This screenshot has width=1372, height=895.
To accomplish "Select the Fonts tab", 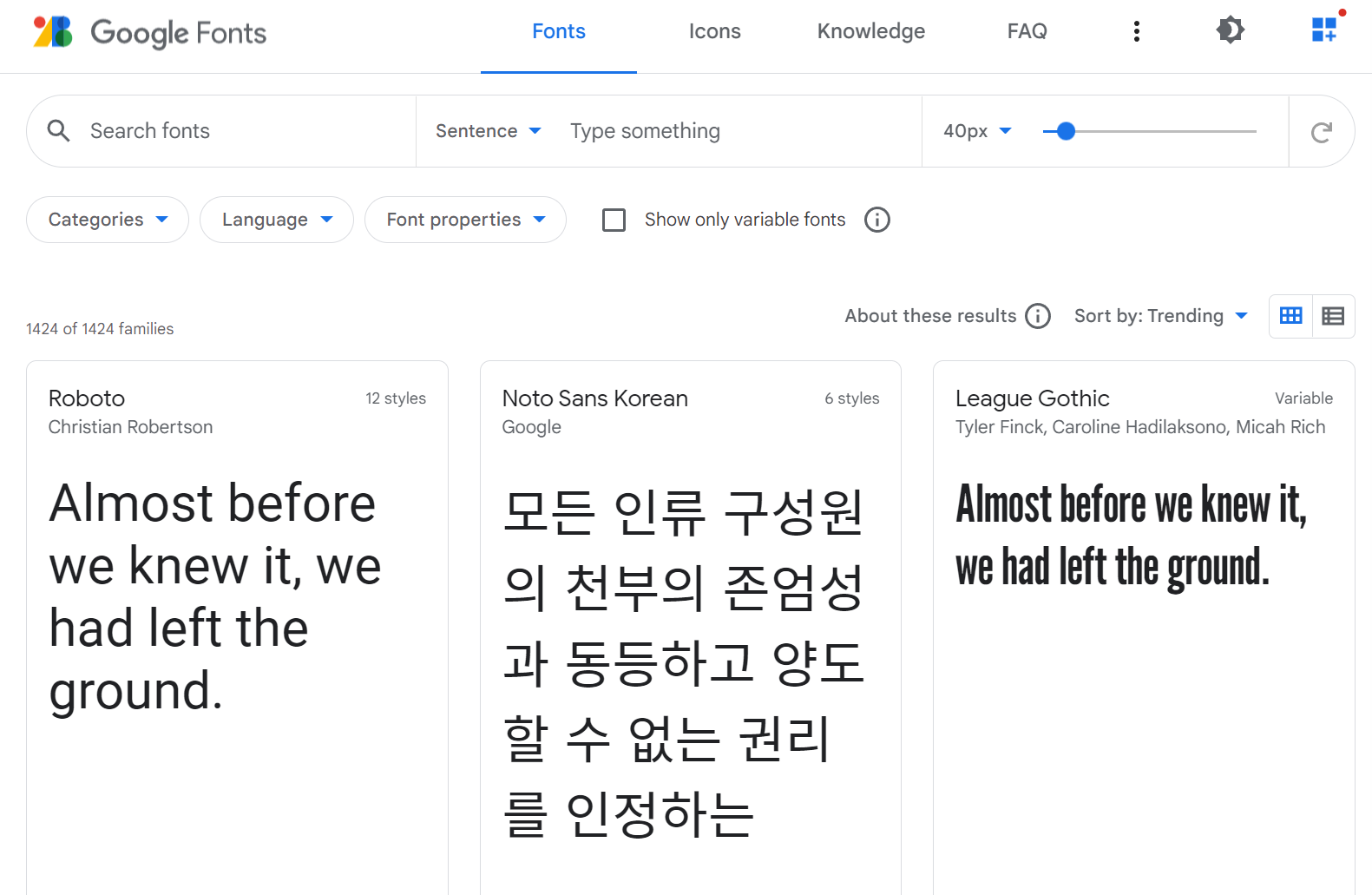I will pyautogui.click(x=559, y=31).
